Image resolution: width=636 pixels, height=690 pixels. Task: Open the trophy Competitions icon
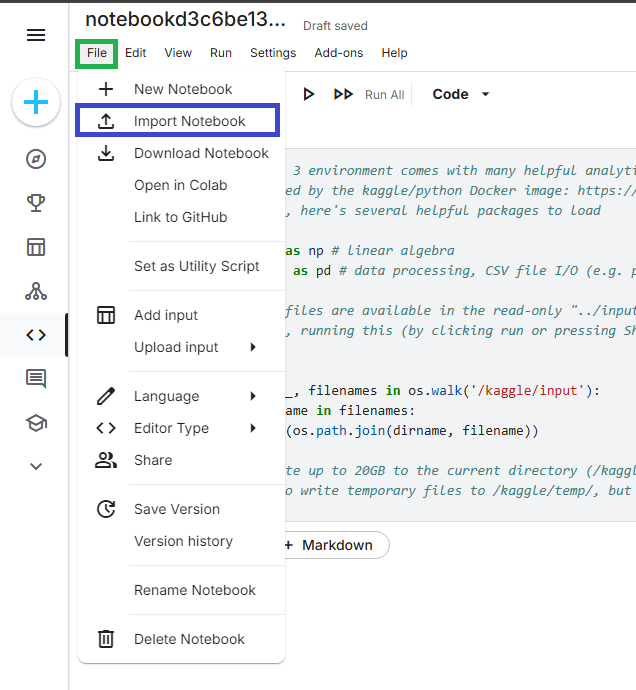(36, 203)
